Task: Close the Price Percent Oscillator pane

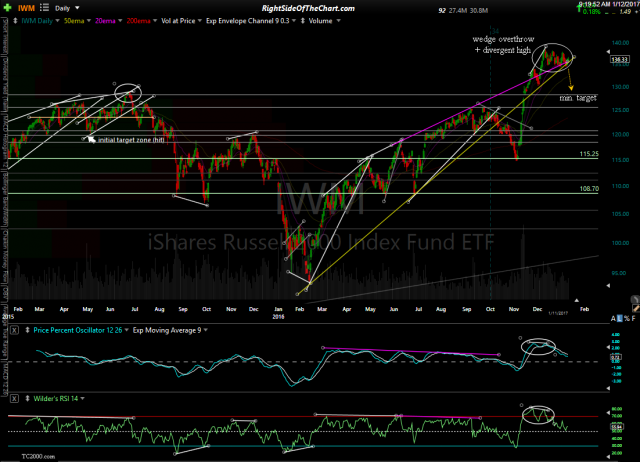Action: coord(14,330)
